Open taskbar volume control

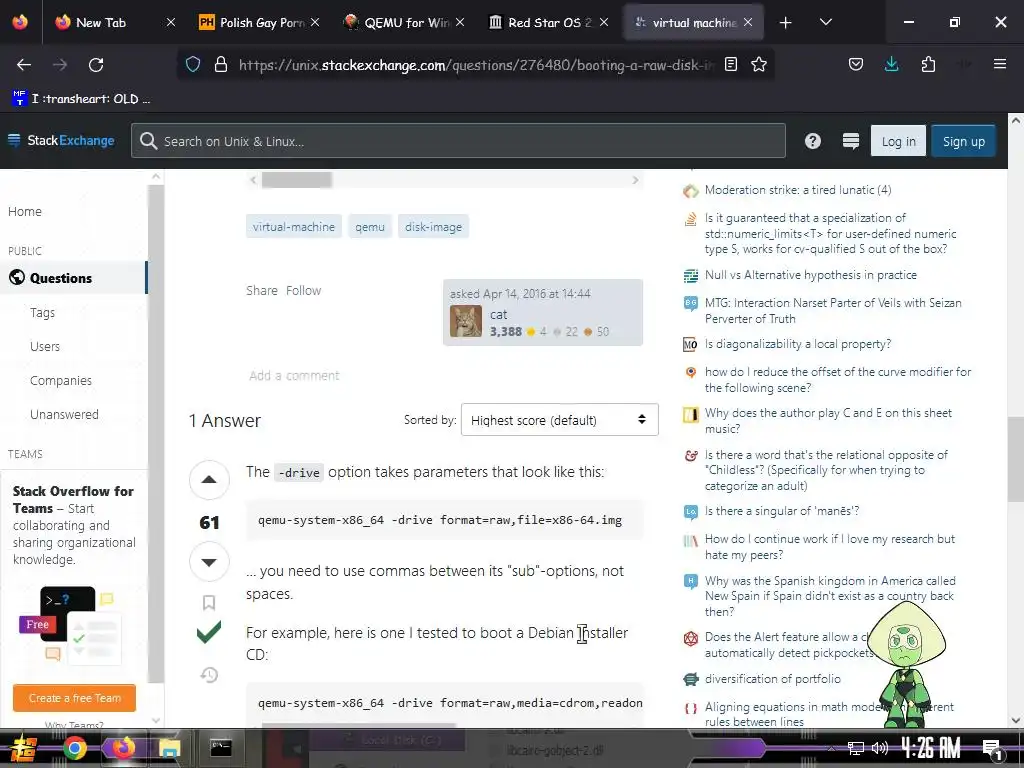pos(880,748)
